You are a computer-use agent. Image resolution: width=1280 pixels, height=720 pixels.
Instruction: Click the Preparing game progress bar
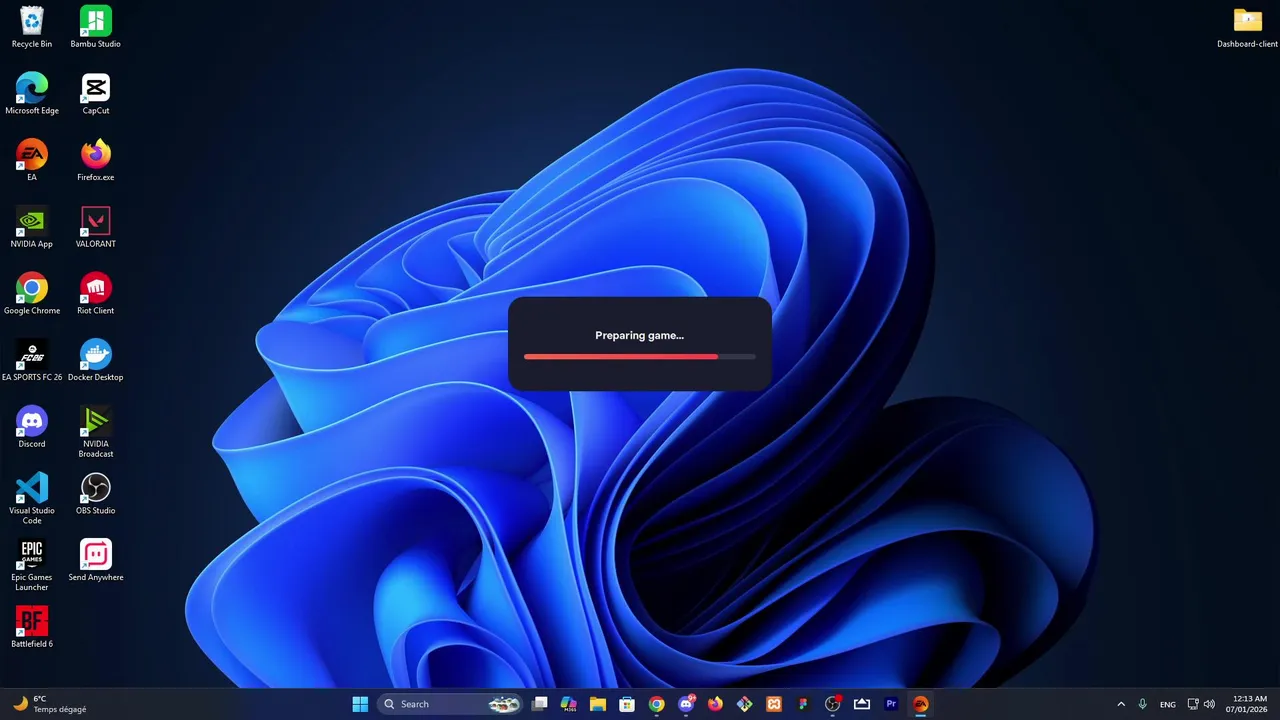[x=640, y=356]
